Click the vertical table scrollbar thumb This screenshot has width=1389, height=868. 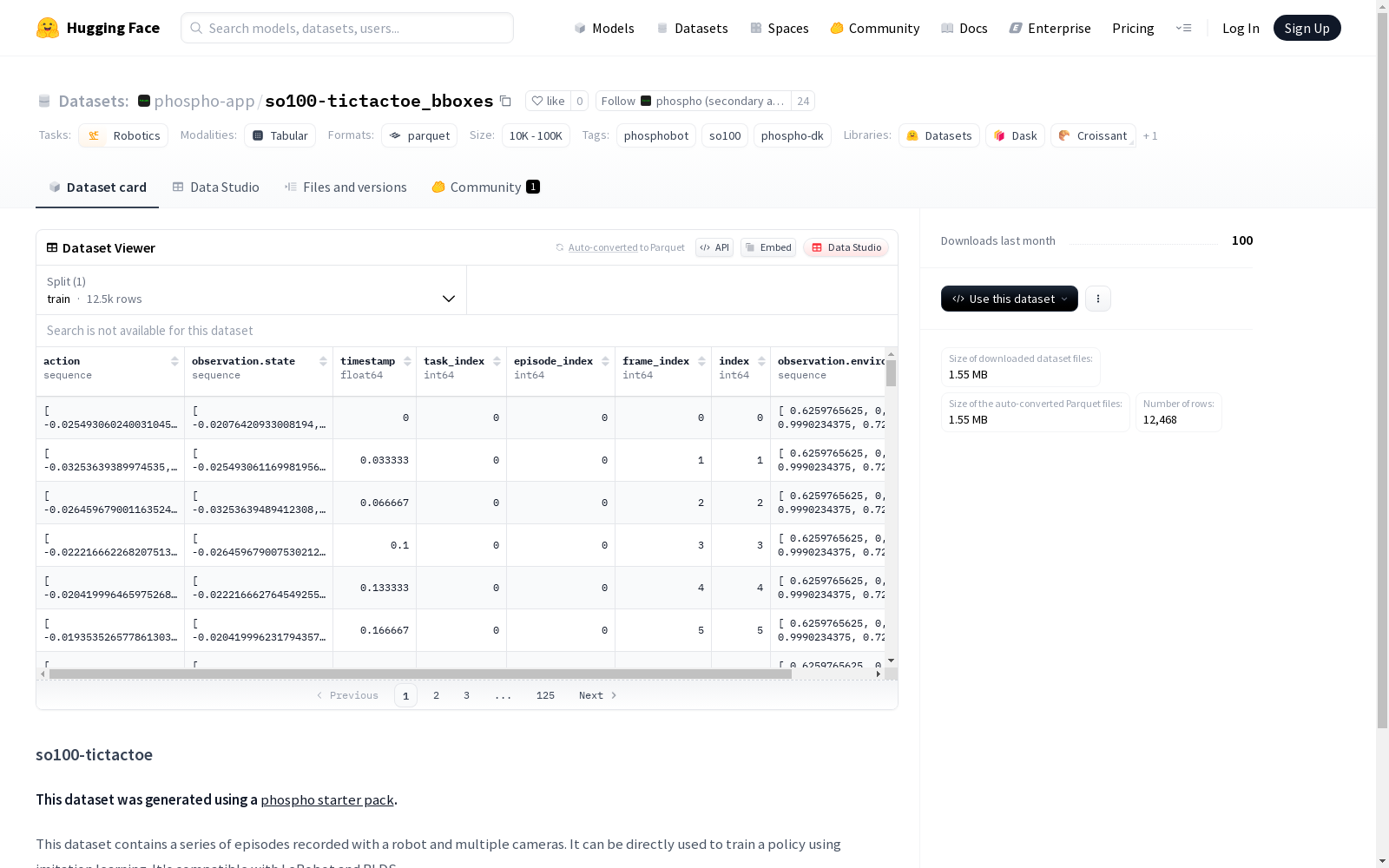click(891, 373)
